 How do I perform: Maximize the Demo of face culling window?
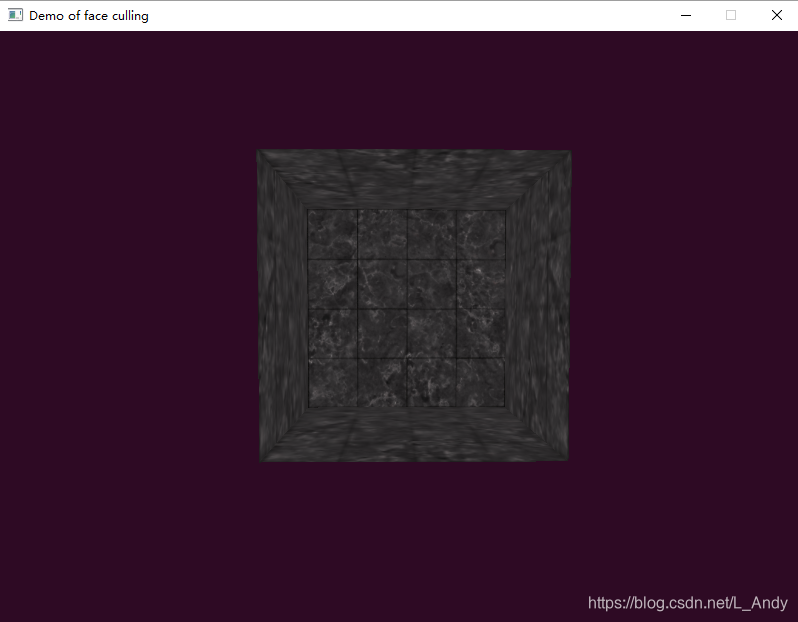pyautogui.click(x=731, y=15)
